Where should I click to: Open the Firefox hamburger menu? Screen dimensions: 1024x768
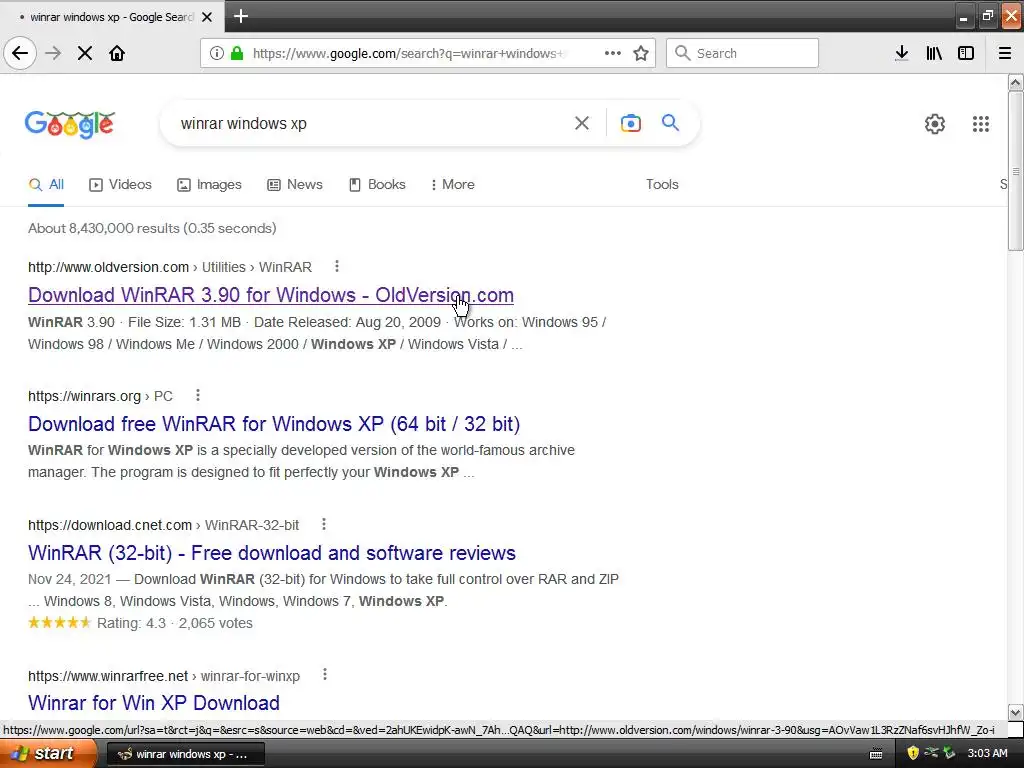point(1005,53)
